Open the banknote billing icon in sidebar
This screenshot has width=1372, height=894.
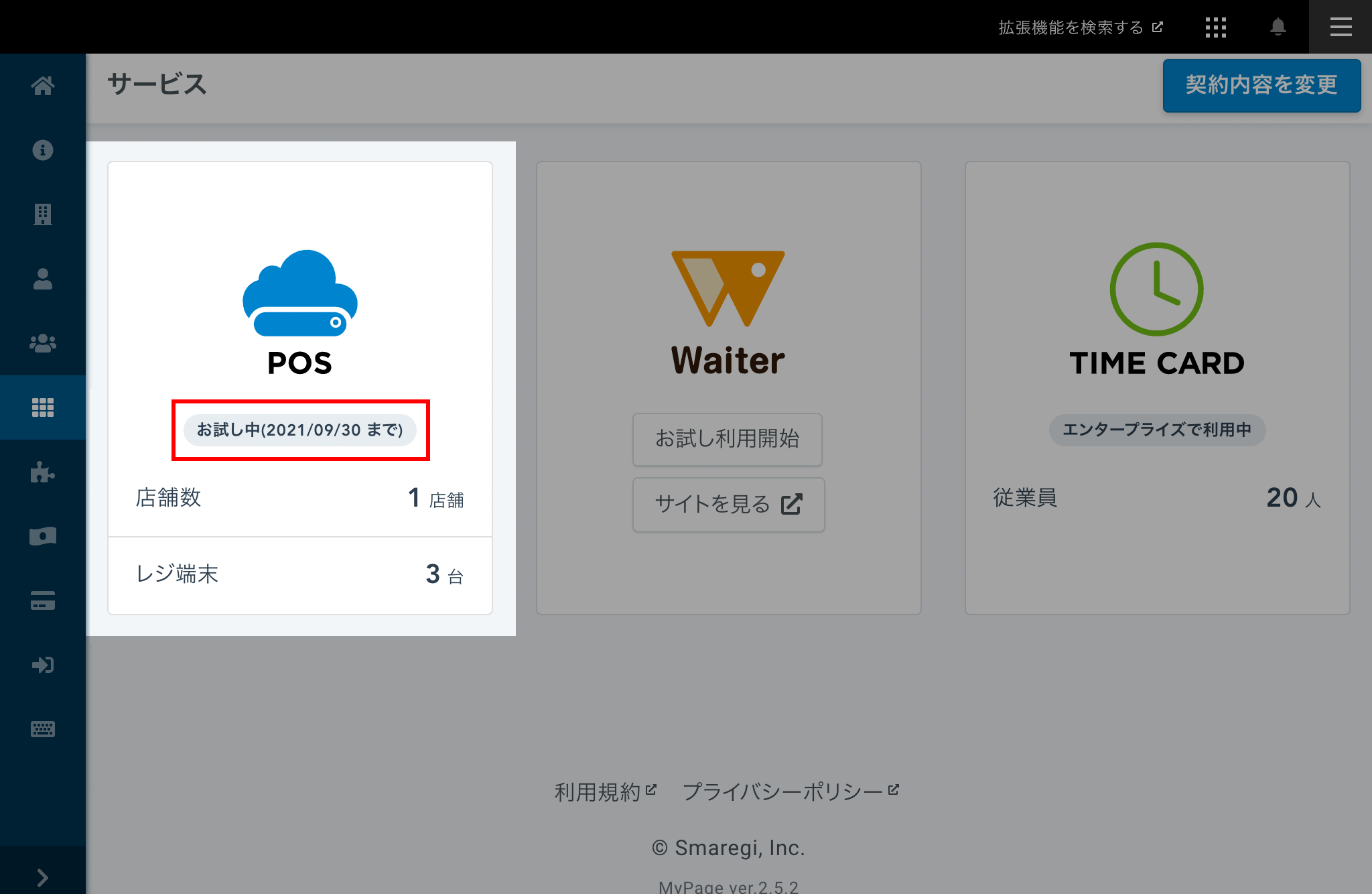pyautogui.click(x=43, y=536)
